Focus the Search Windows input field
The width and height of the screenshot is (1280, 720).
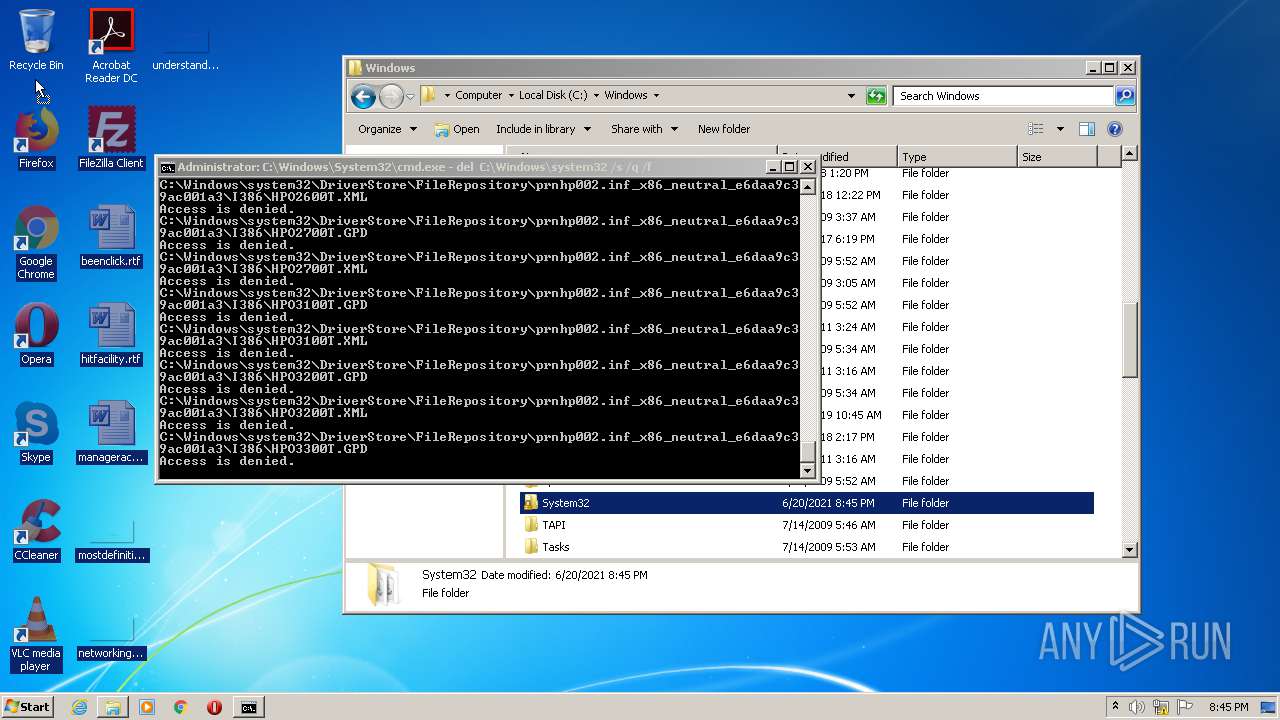pyautogui.click(x=1003, y=96)
